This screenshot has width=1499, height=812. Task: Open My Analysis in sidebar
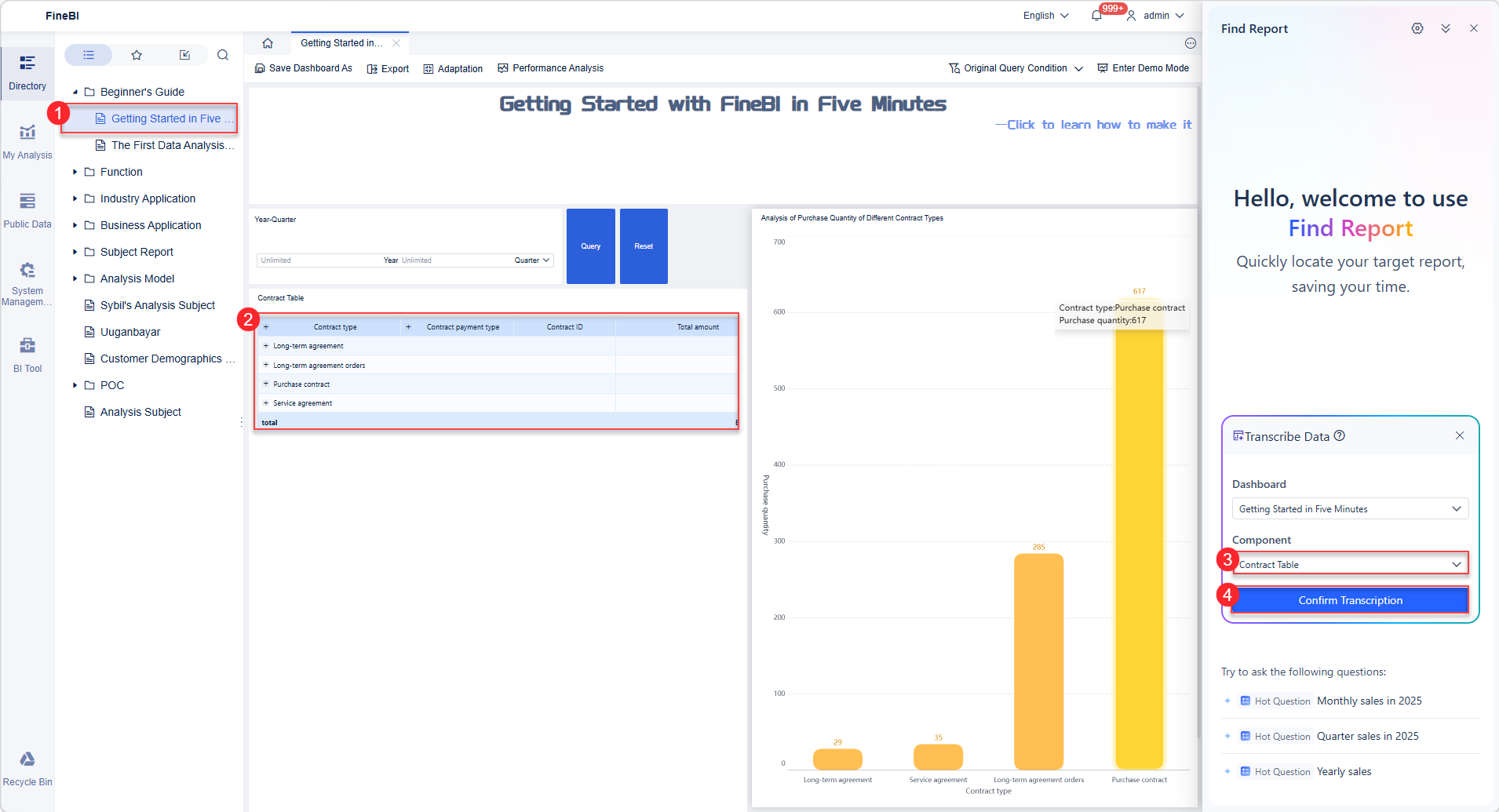27,142
